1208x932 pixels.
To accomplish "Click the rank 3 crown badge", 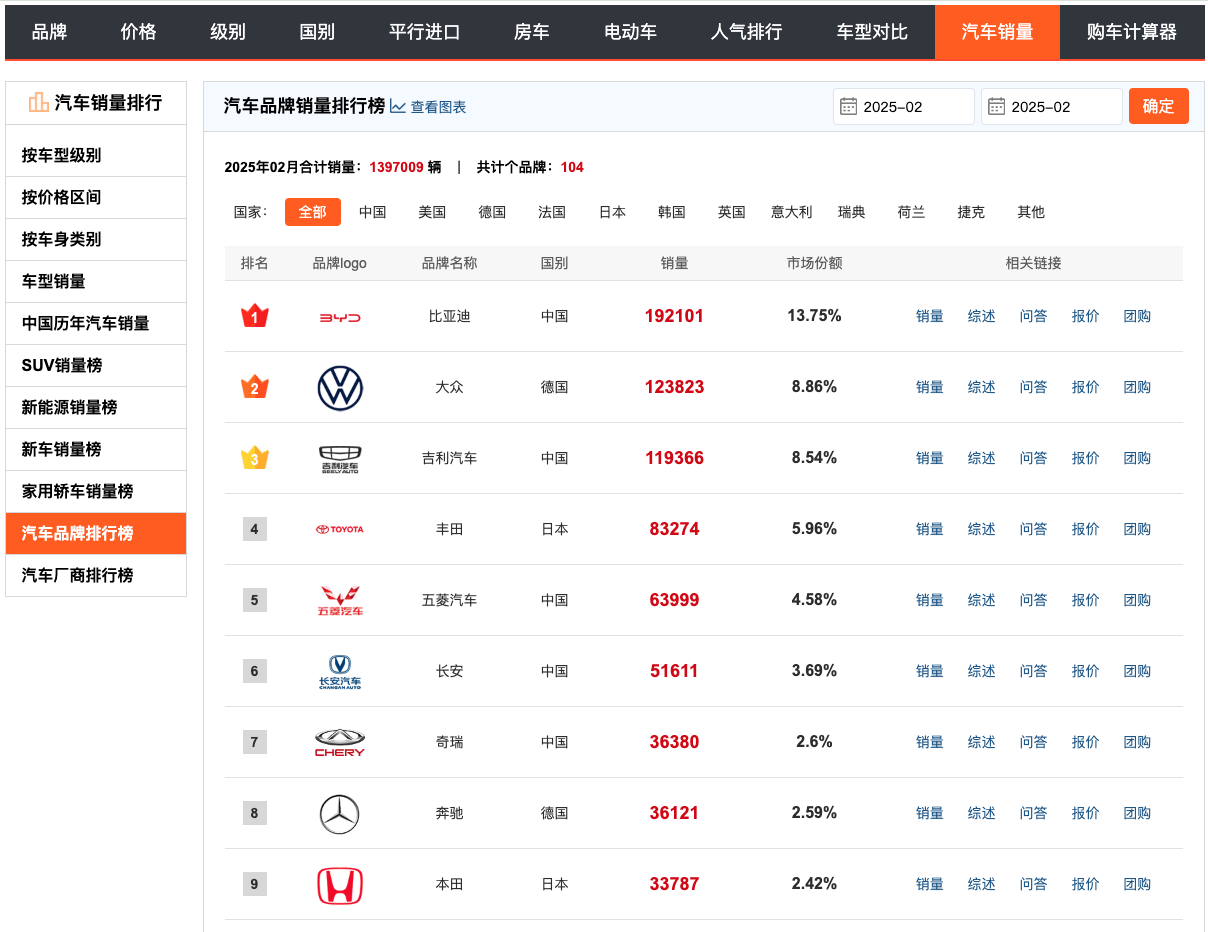I will click(x=255, y=458).
